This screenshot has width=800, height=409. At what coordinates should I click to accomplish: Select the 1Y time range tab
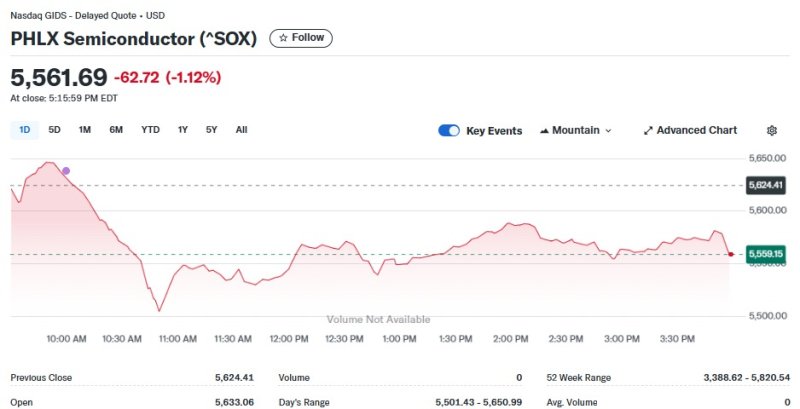(x=183, y=129)
